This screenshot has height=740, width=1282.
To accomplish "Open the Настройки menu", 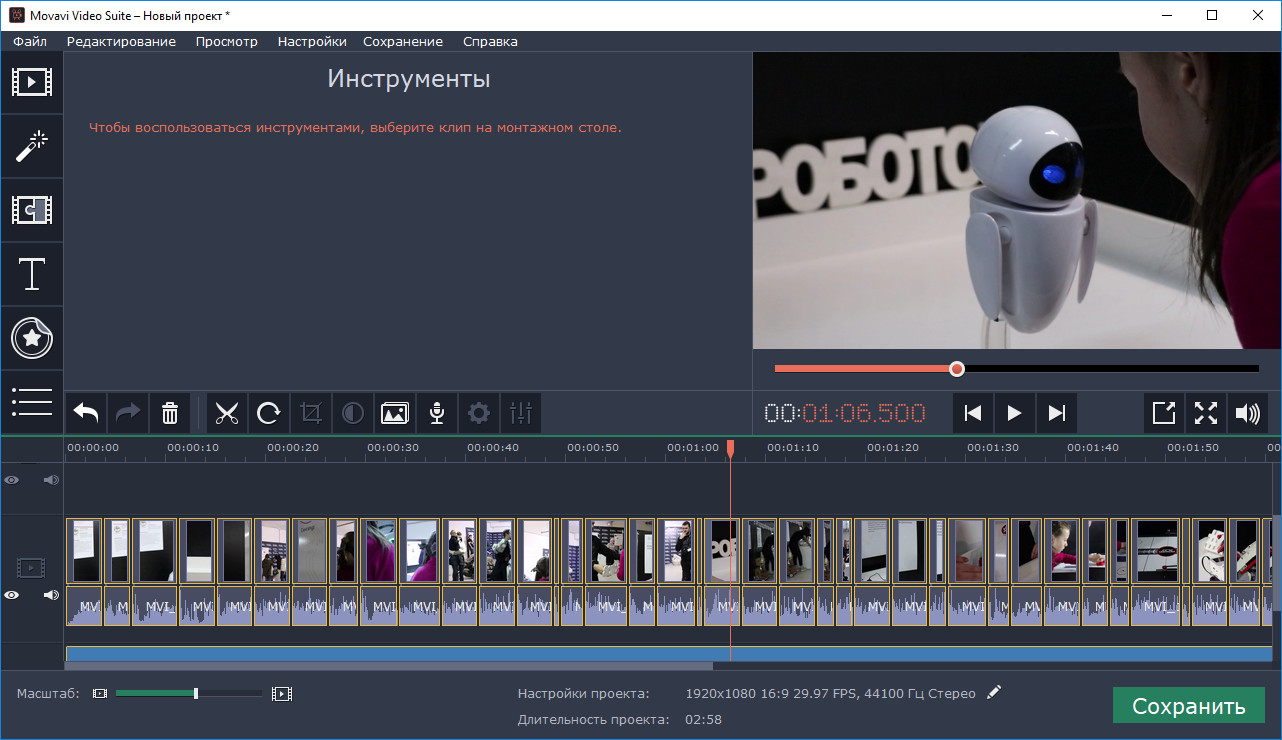I will tap(312, 41).
